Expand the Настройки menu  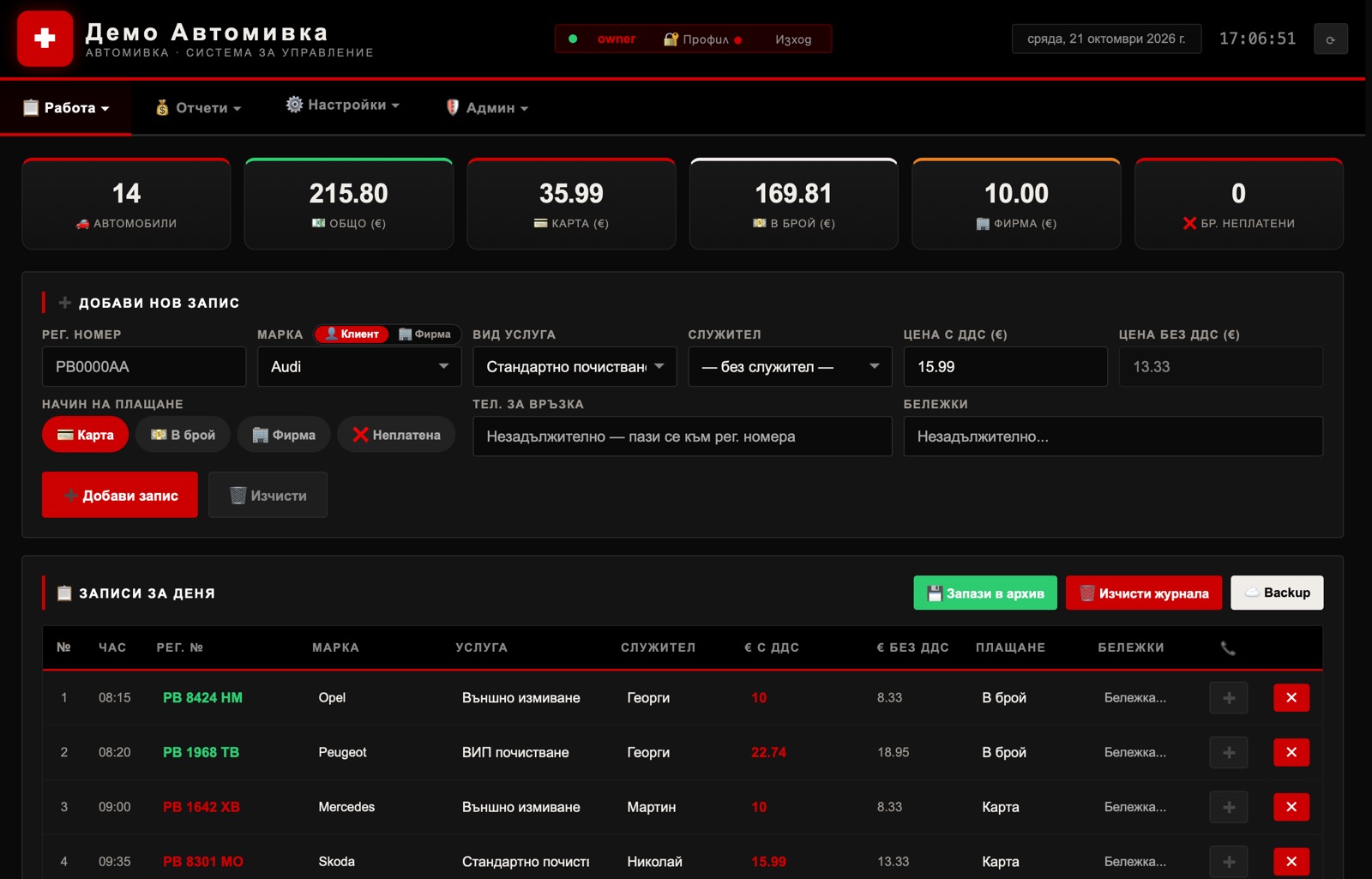343,105
